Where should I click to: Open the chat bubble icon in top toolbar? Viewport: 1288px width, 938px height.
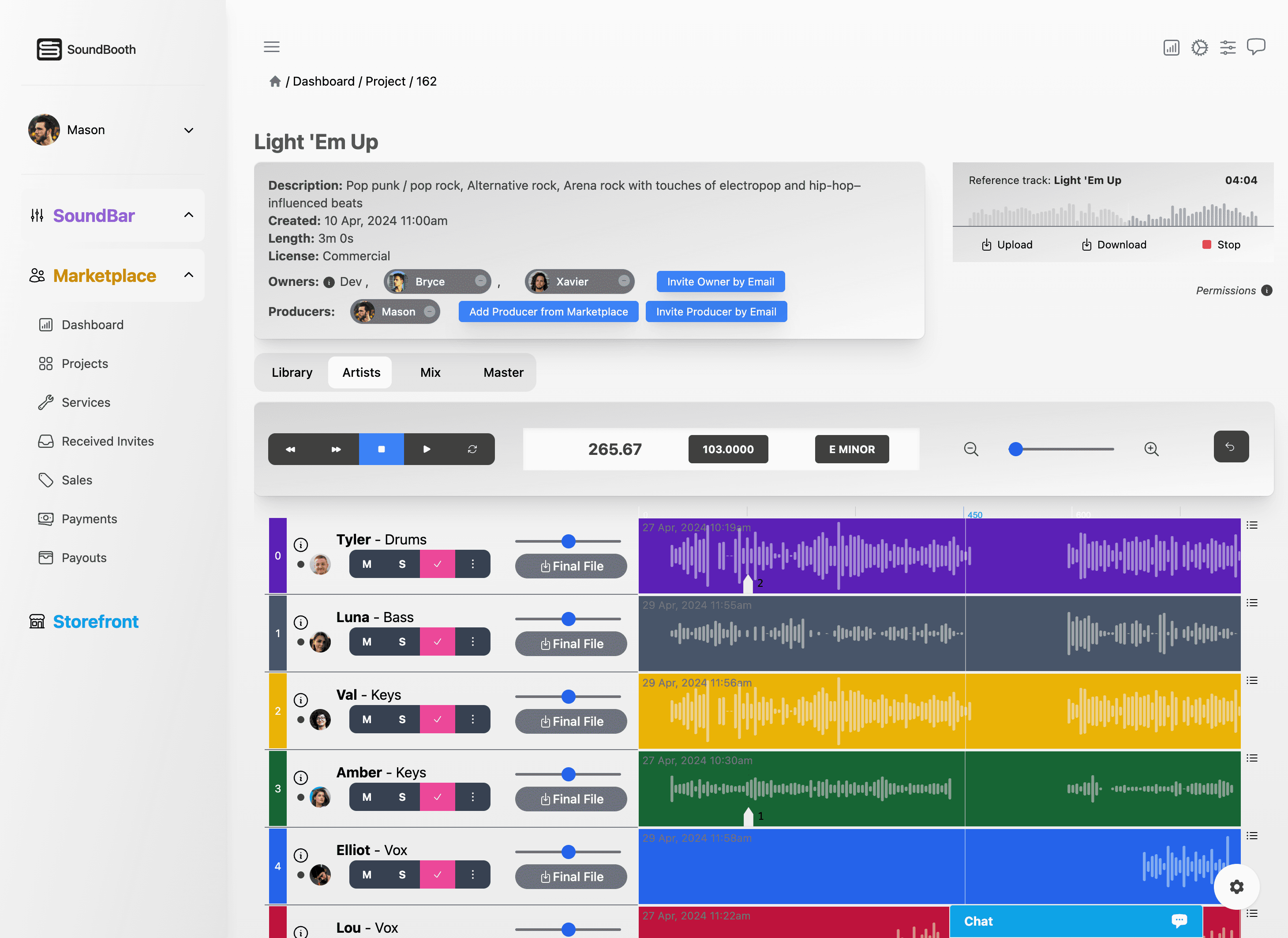[x=1256, y=47]
